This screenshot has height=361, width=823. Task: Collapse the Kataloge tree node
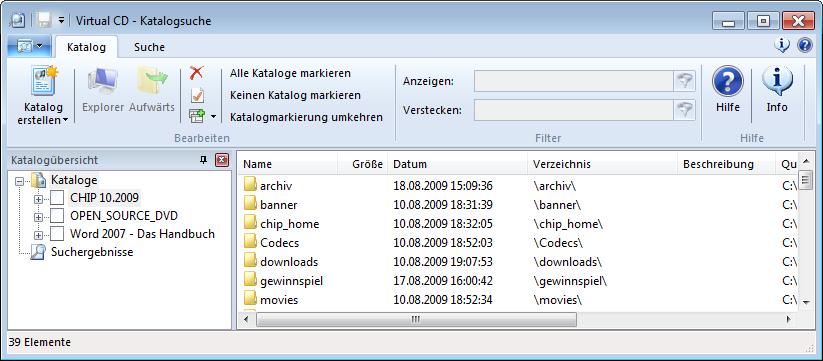click(20, 181)
